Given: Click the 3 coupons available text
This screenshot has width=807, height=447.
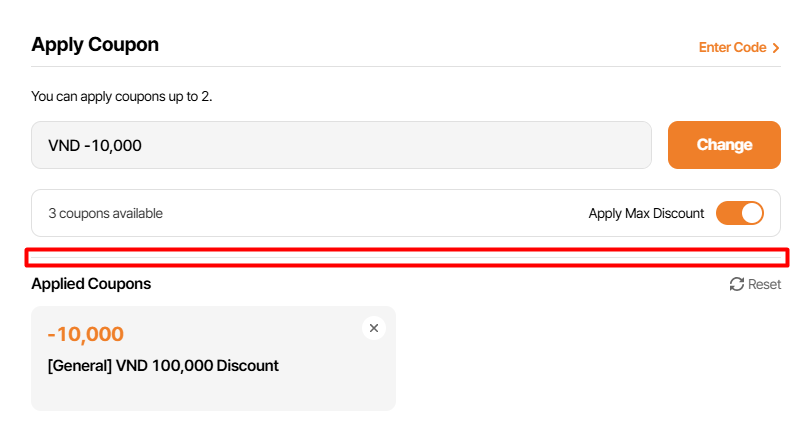Looking at the screenshot, I should click(x=105, y=213).
